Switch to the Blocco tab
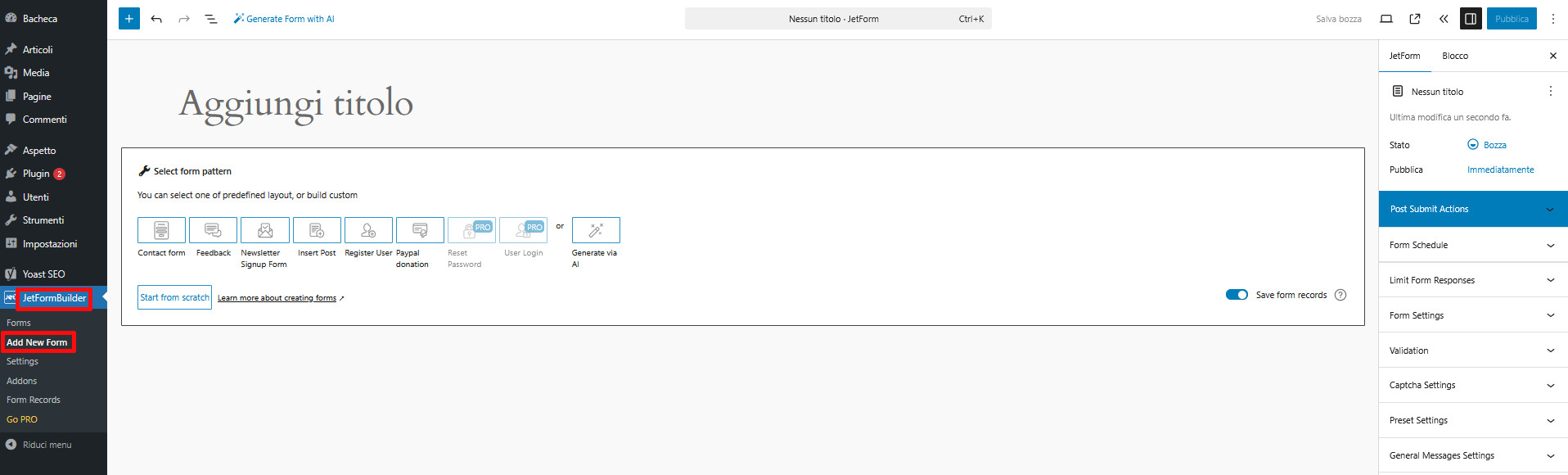1568x475 pixels. click(x=1455, y=56)
